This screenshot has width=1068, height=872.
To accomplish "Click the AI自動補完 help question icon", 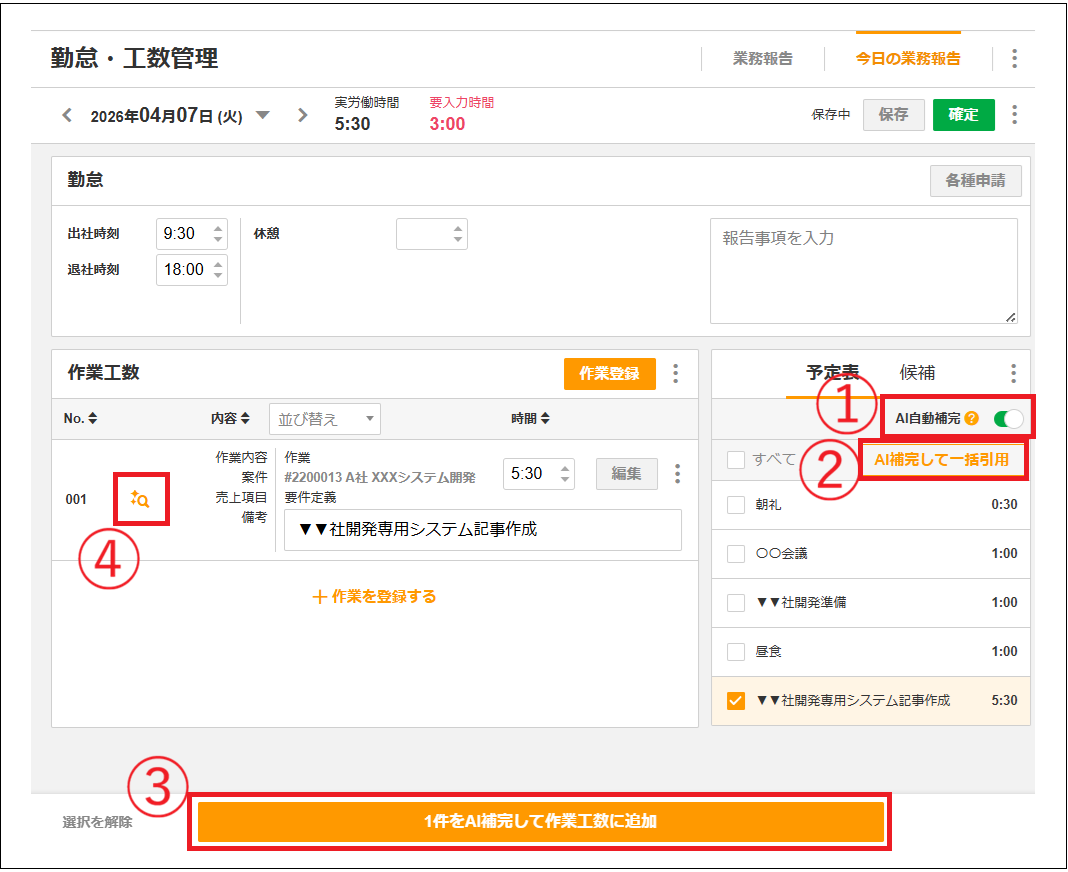I will [x=972, y=418].
